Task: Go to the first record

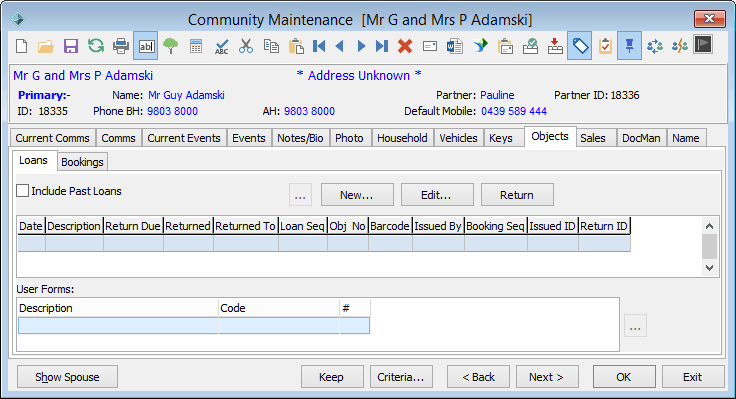Action: tap(319, 46)
